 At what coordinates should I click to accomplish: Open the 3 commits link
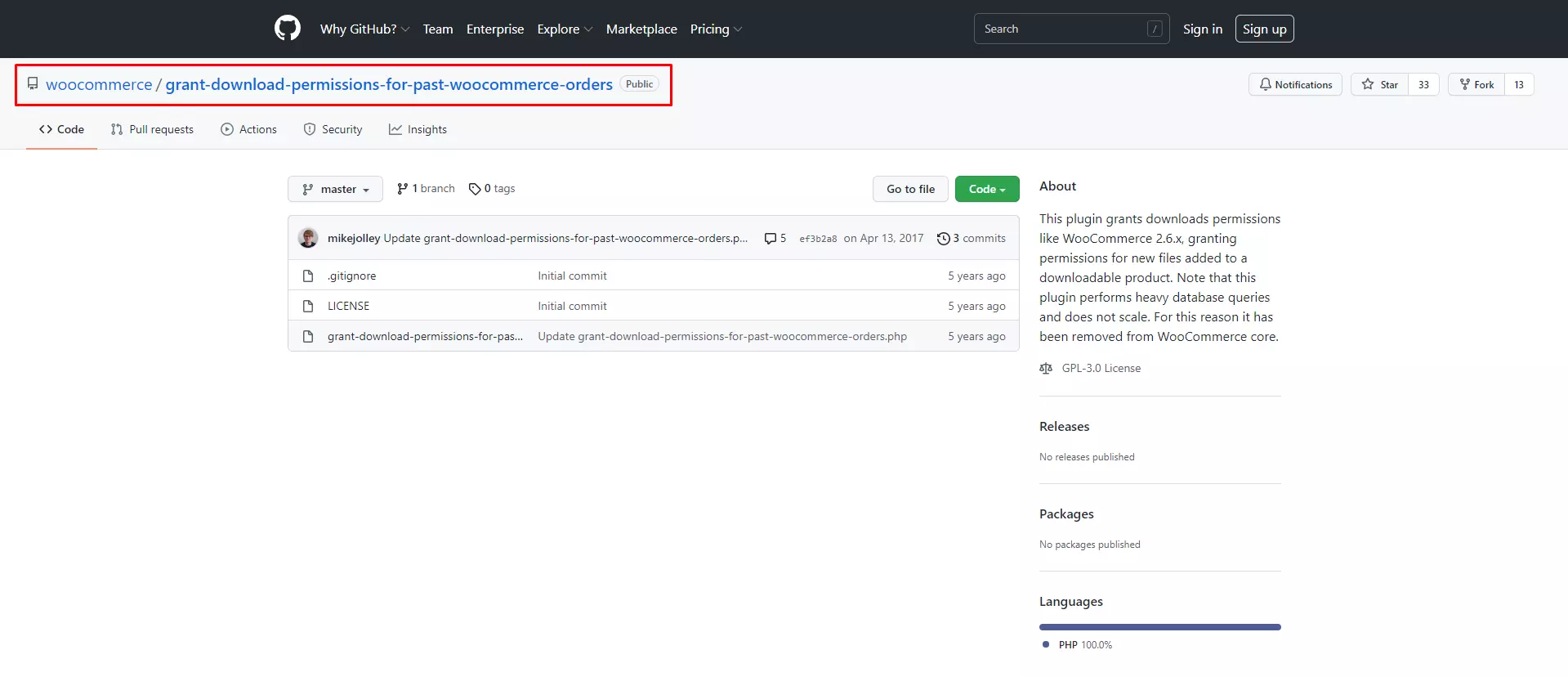(x=971, y=238)
